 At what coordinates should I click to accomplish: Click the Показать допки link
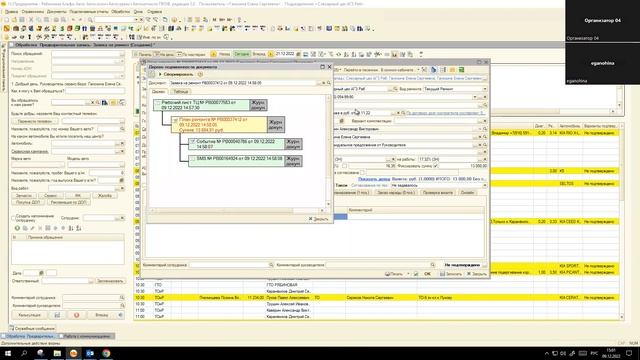tap(374, 179)
